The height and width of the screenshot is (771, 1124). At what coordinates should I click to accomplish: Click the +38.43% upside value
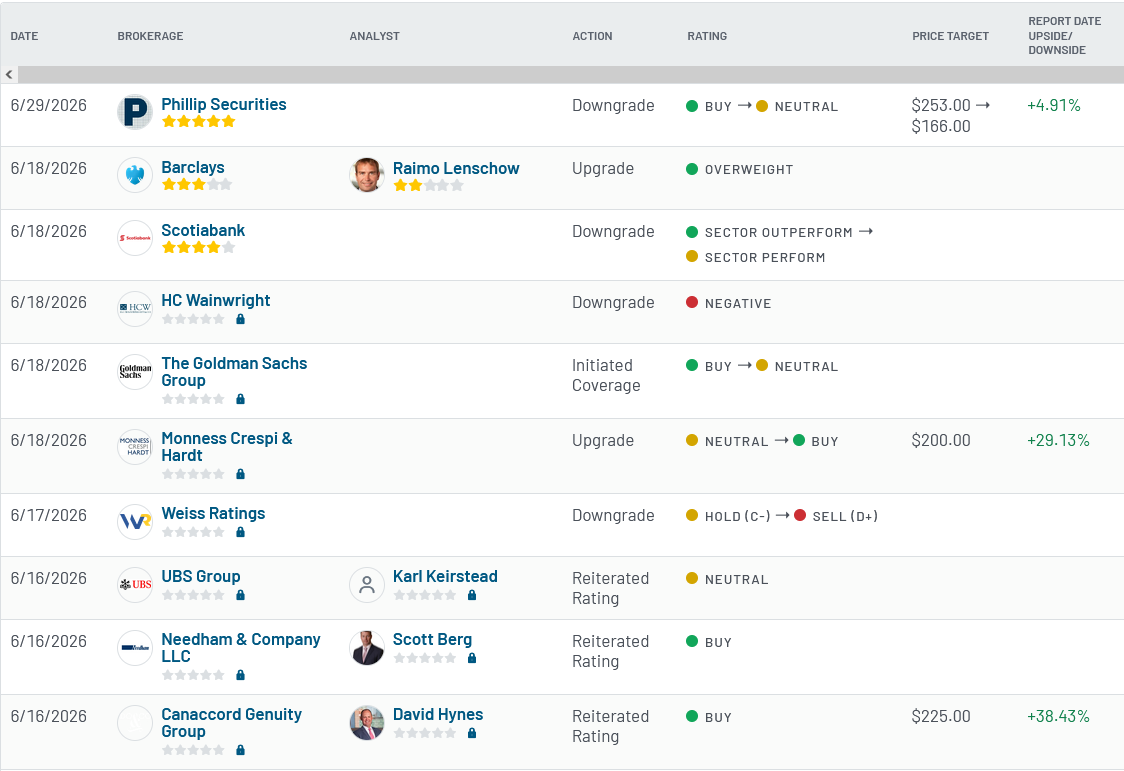1058,716
